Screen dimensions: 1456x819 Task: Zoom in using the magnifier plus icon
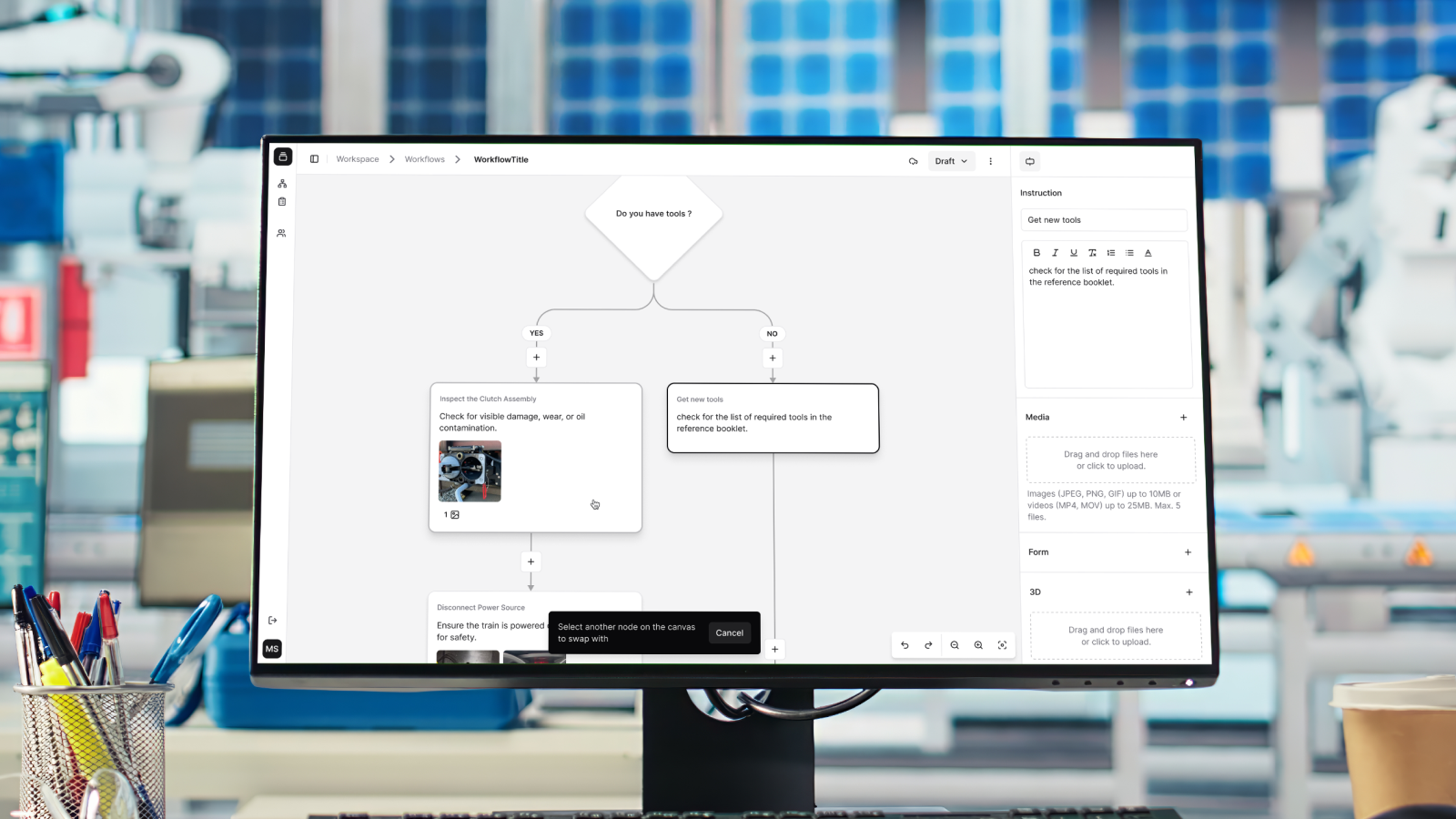click(x=978, y=645)
